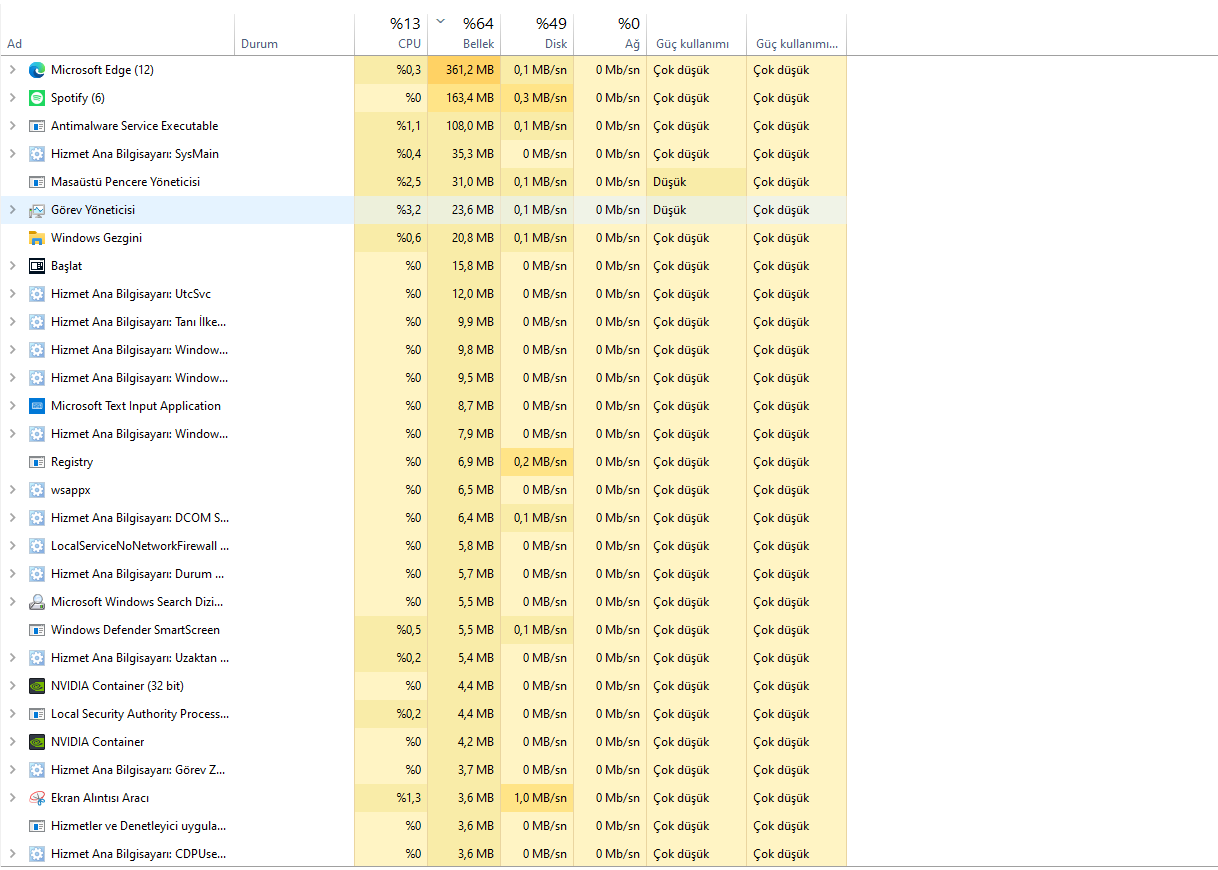The height and width of the screenshot is (870, 1218).
Task: Sort by the Durum column header
Action: coord(295,34)
